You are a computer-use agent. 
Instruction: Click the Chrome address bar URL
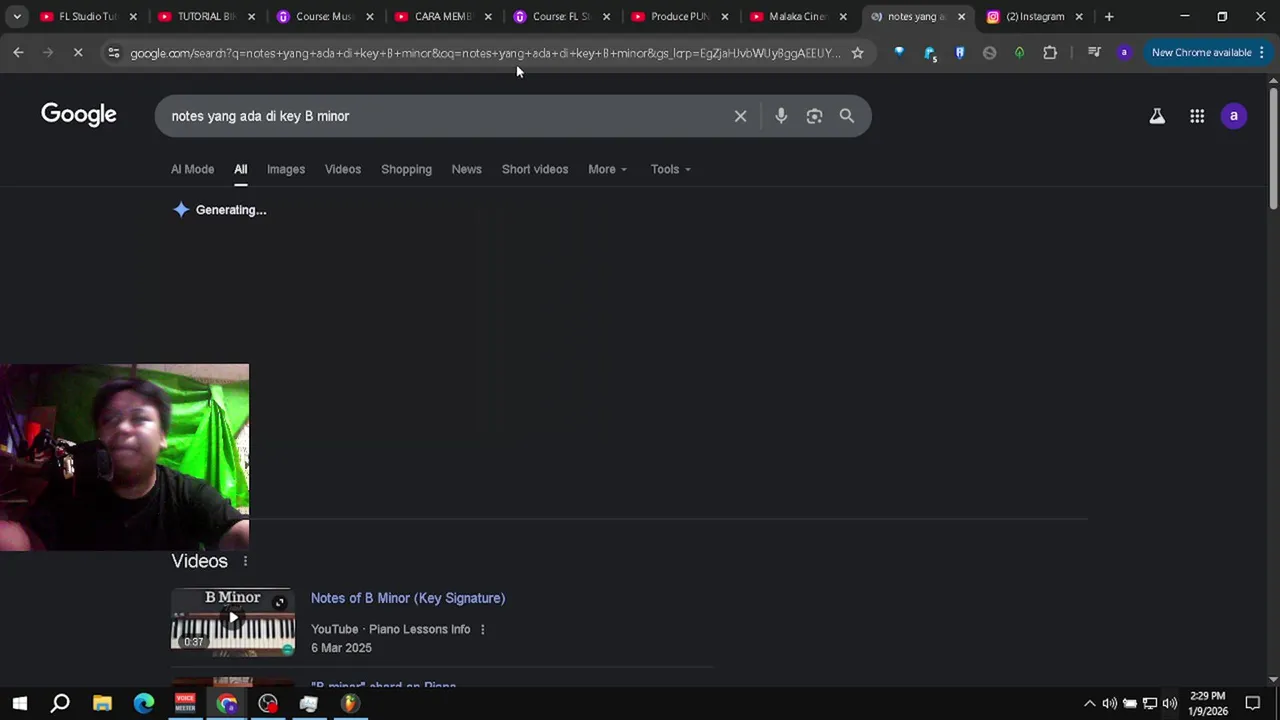(x=485, y=53)
